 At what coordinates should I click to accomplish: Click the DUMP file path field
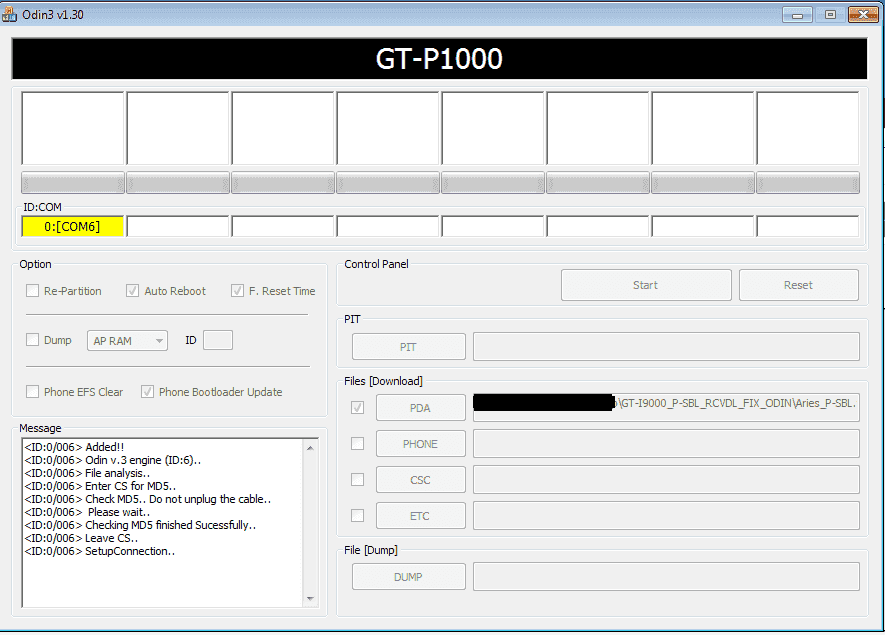[666, 576]
